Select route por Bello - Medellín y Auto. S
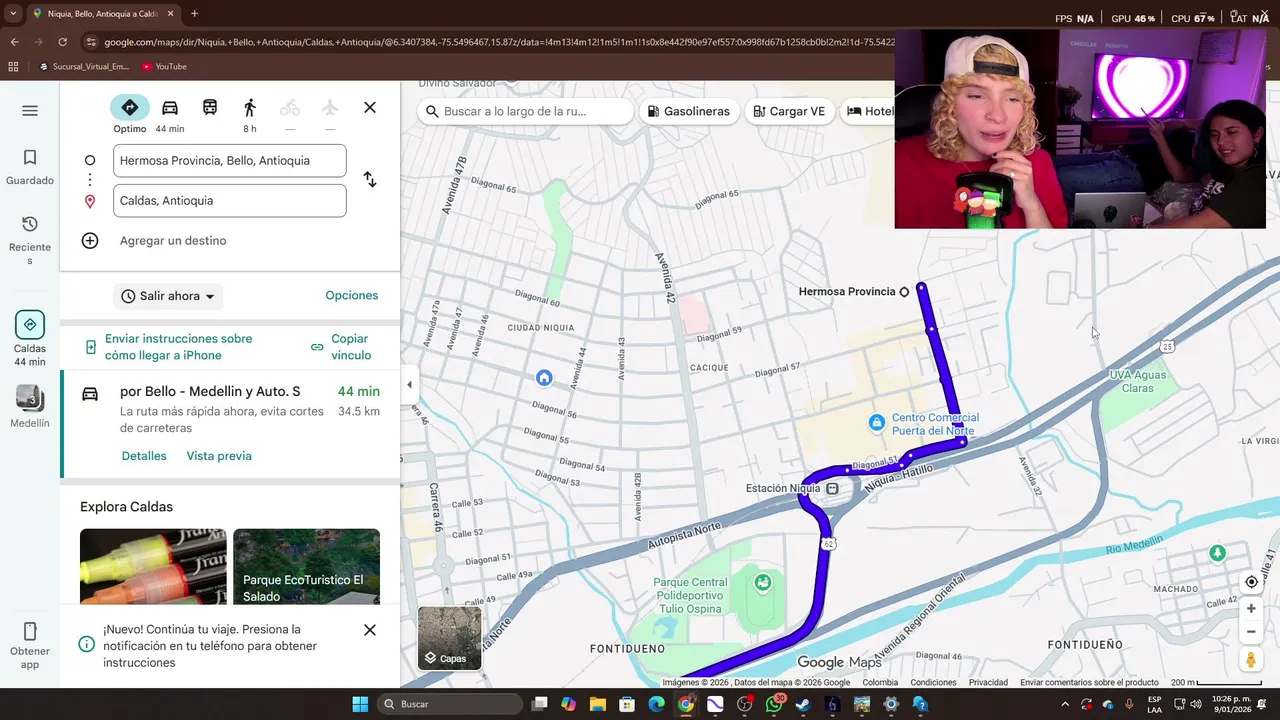This screenshot has width=1280, height=720. (231, 423)
